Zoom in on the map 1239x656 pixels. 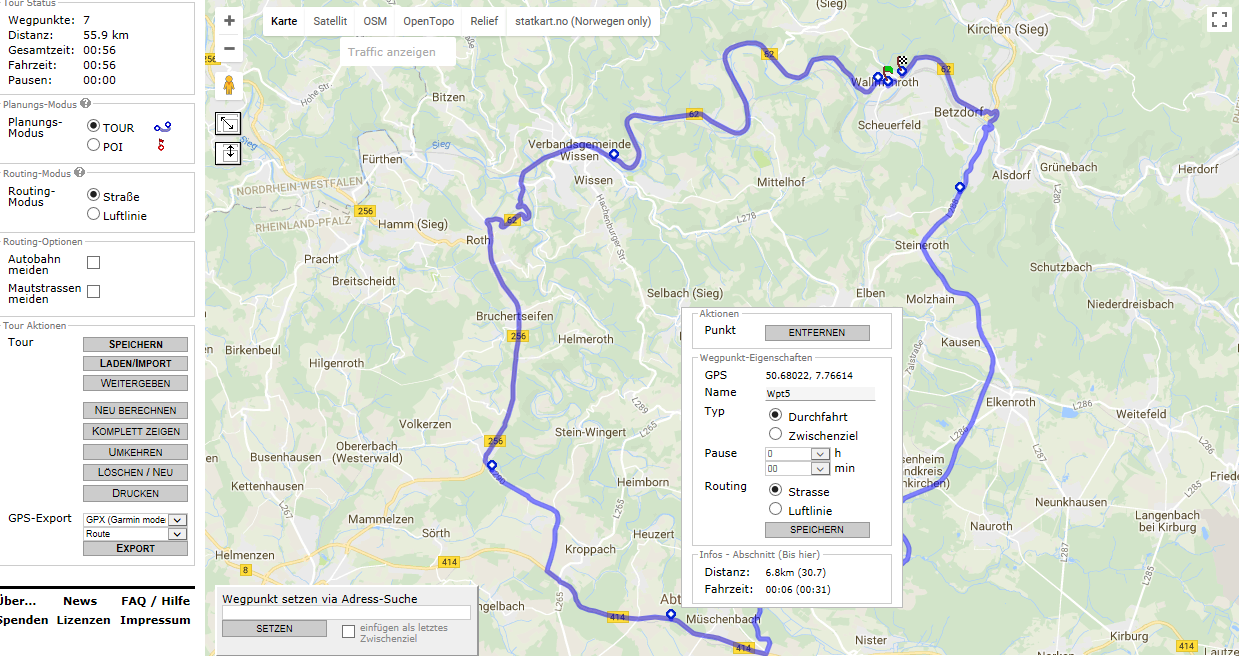229,20
